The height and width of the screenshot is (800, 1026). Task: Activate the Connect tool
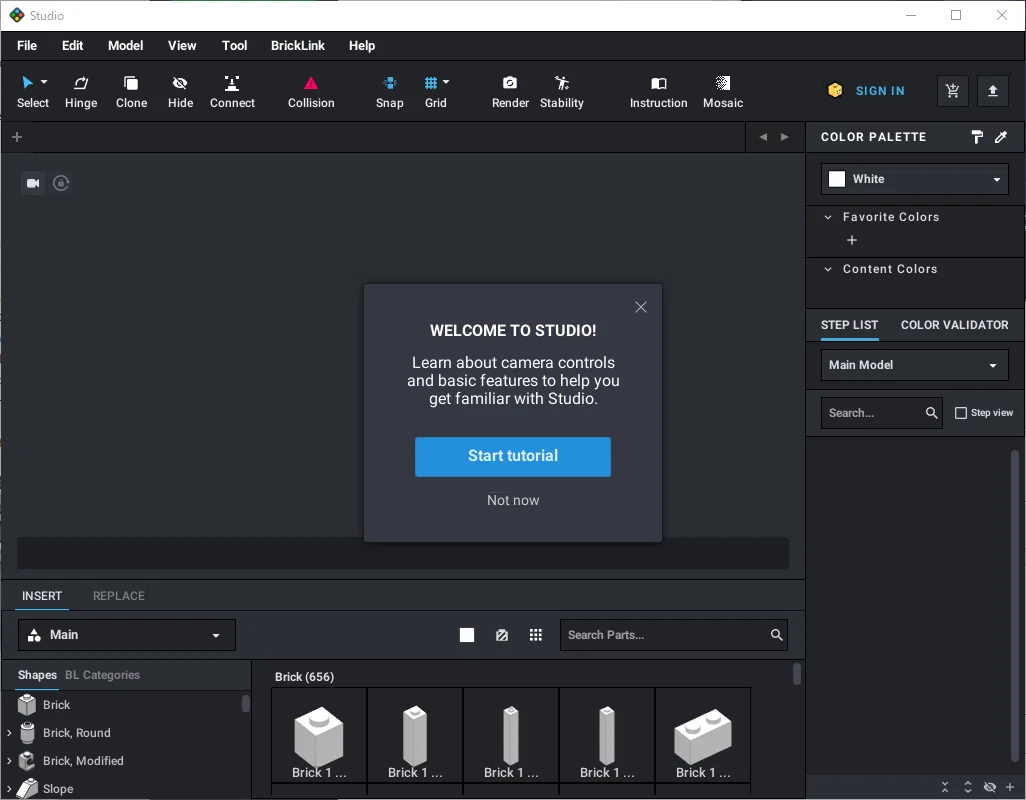[232, 92]
